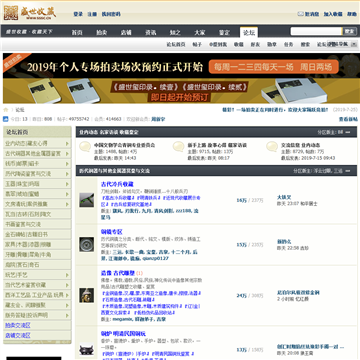Screen dimensions: 360x360
Task: Open sidebar link 店铺交流区
Action: pyautogui.click(x=18, y=335)
